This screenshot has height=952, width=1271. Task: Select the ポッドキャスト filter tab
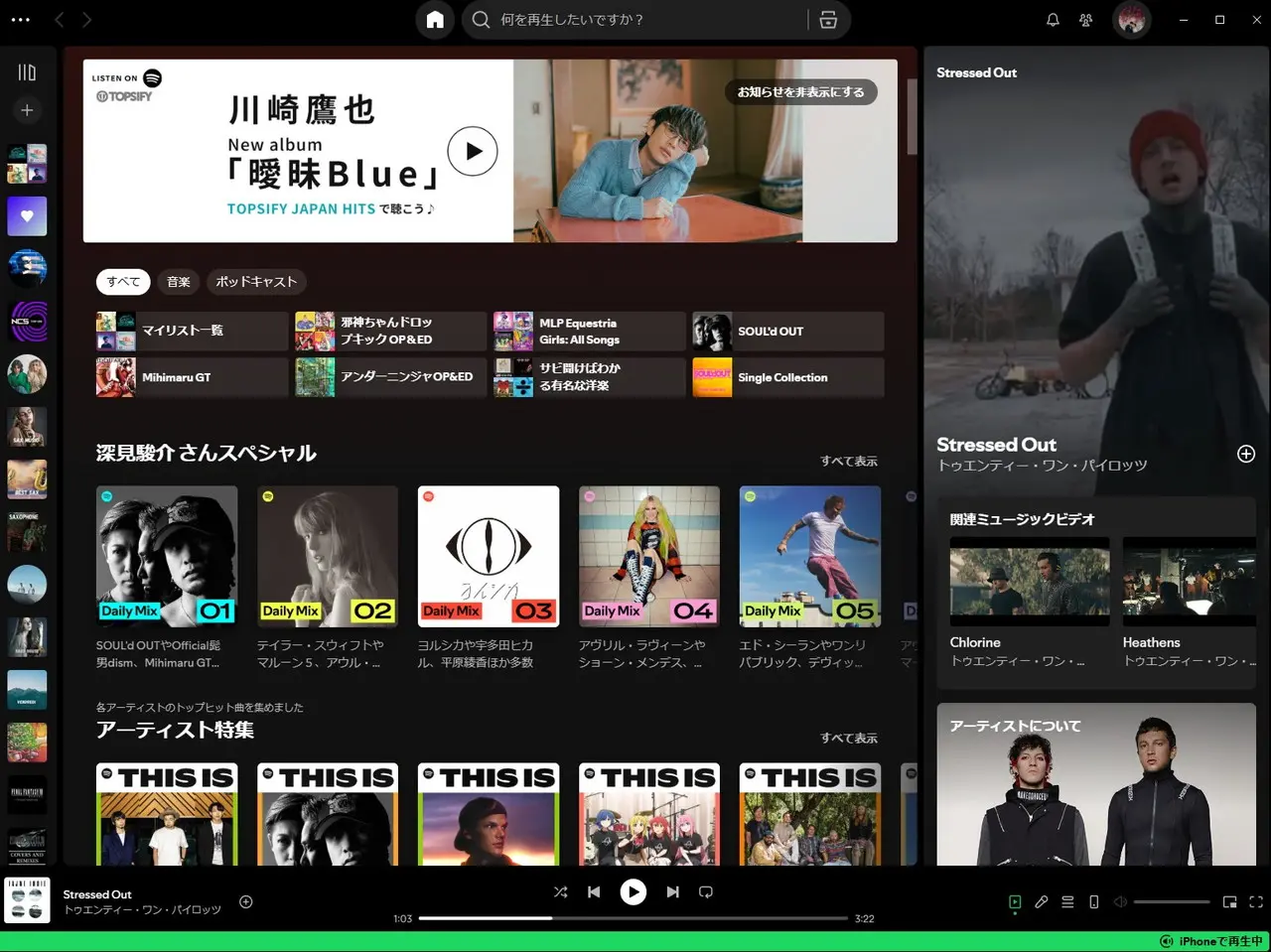click(256, 282)
